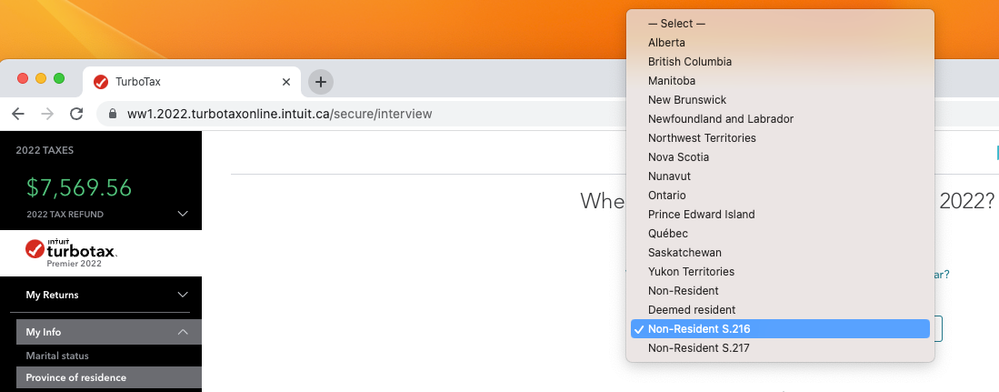Select the TurboTax browser tab
This screenshot has width=999, height=392.
point(192,82)
